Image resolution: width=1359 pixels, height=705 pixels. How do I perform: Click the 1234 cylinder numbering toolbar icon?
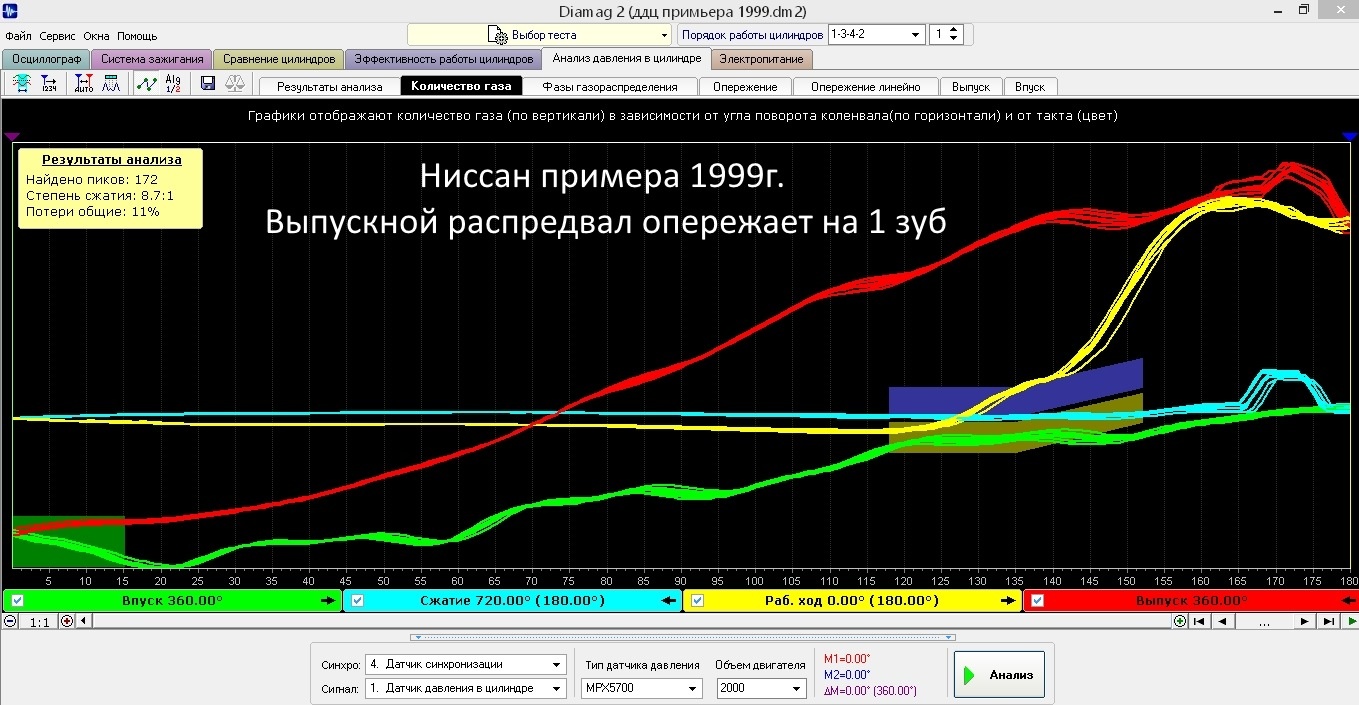pos(49,84)
